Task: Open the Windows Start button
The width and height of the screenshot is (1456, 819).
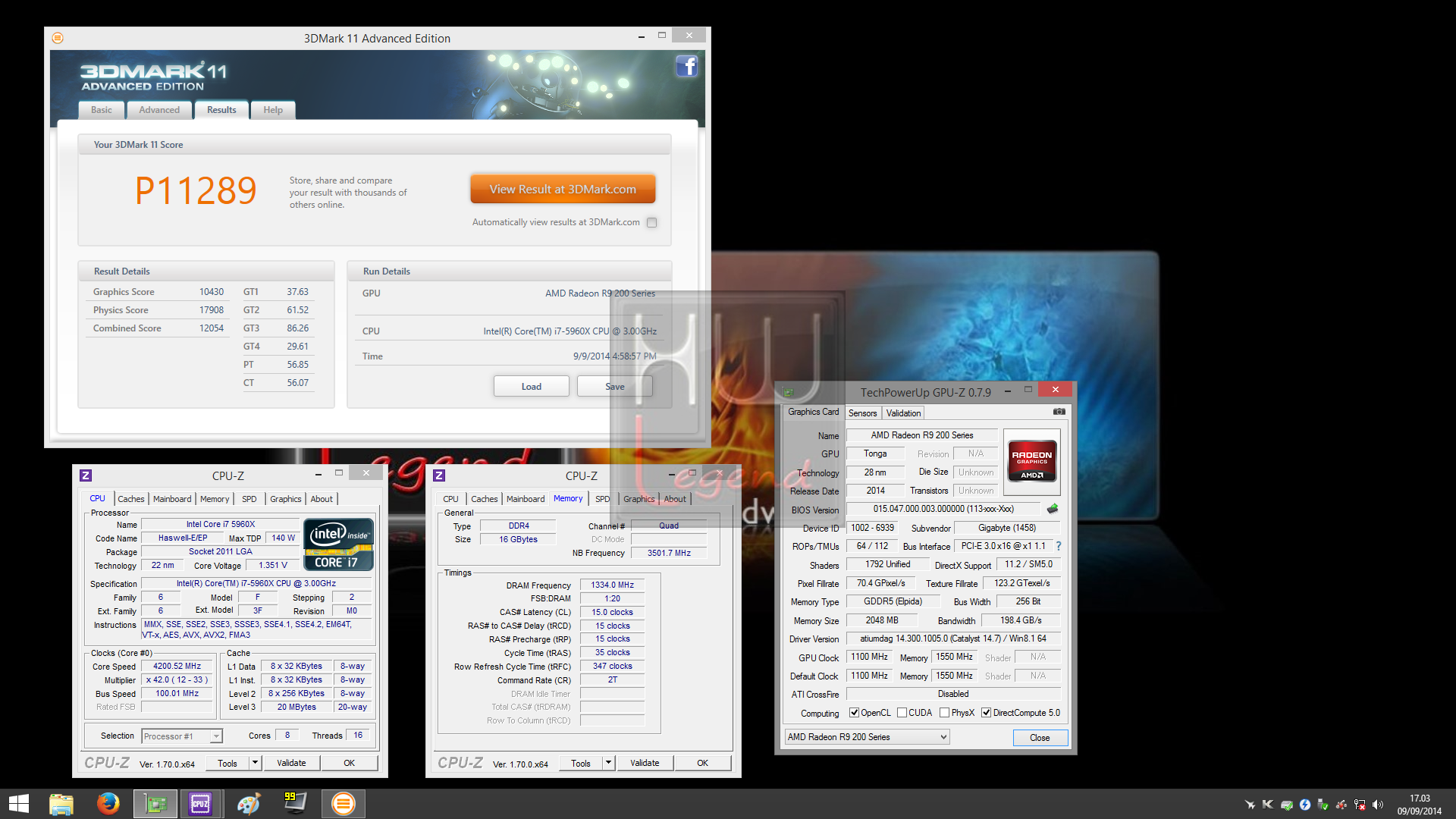Action: coord(18,804)
